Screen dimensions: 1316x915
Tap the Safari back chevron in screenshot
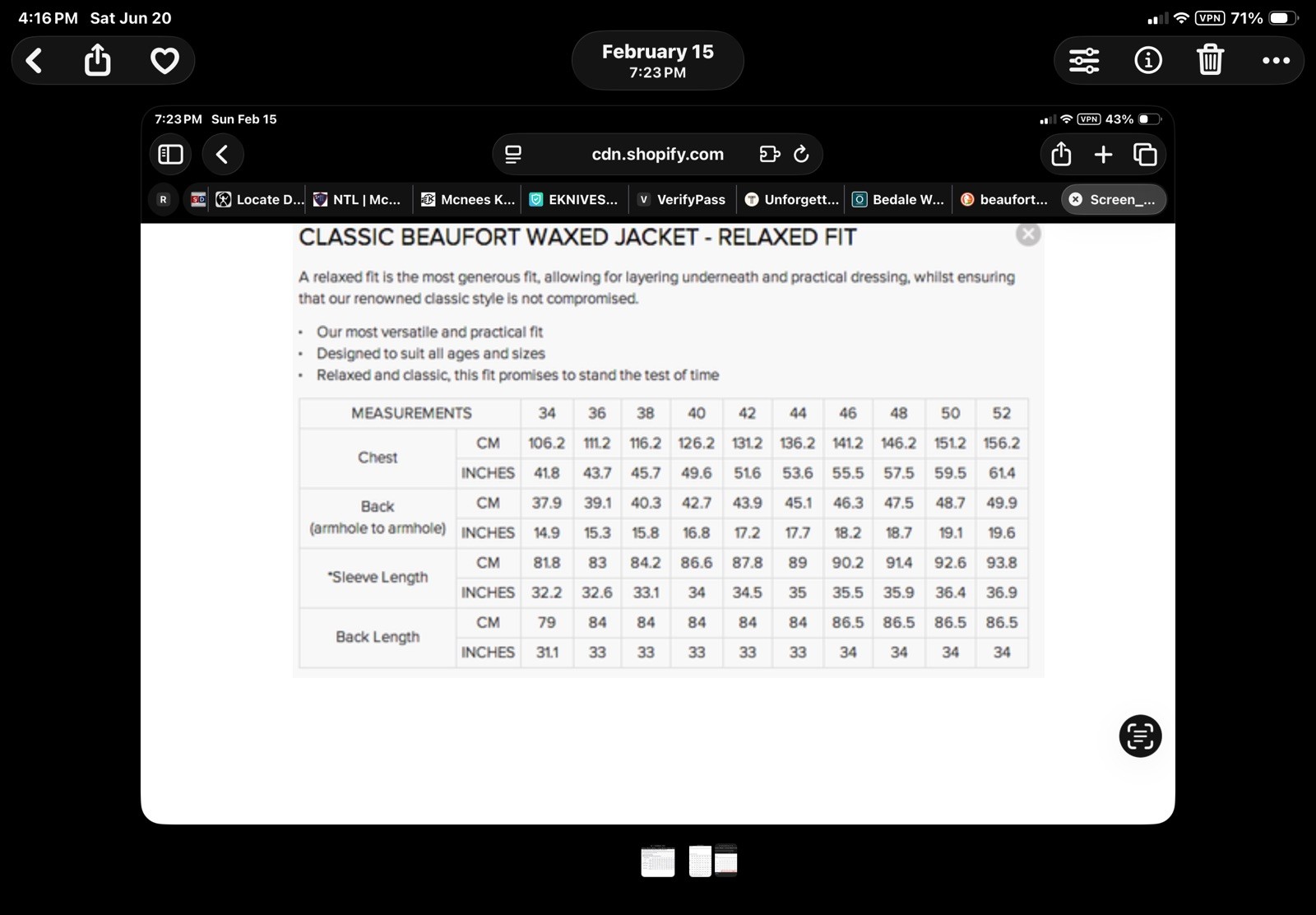point(222,155)
